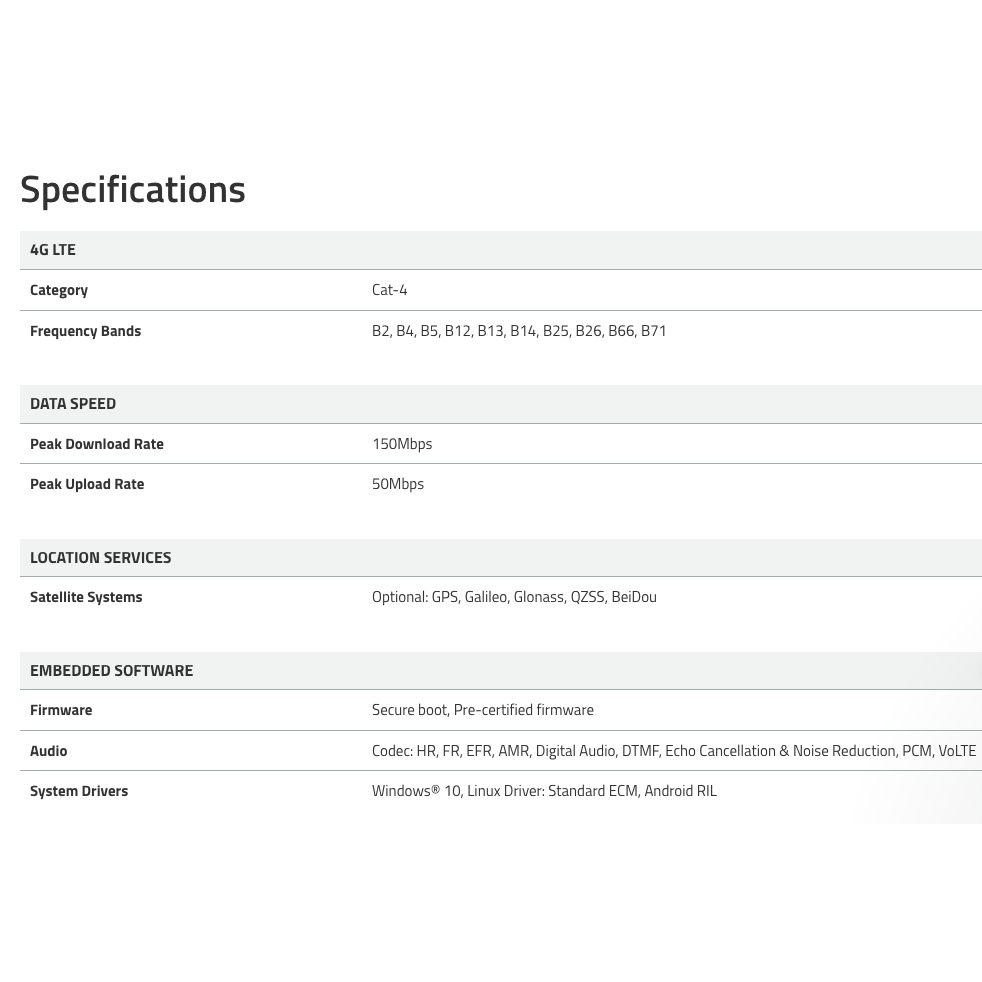Click the Windows 10, Linux Driver text
982x982 pixels.
[544, 791]
